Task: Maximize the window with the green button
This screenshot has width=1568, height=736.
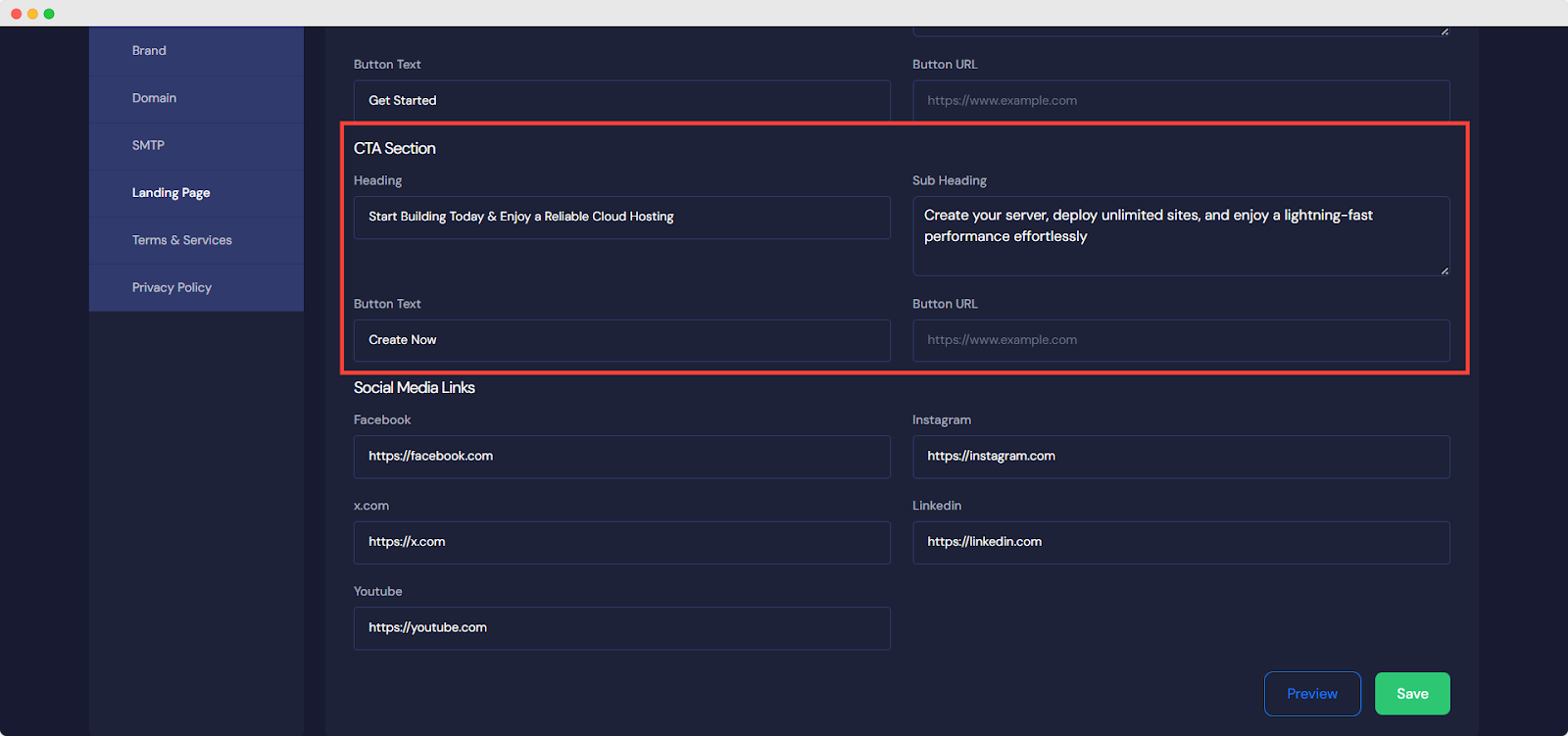Action: [x=49, y=14]
